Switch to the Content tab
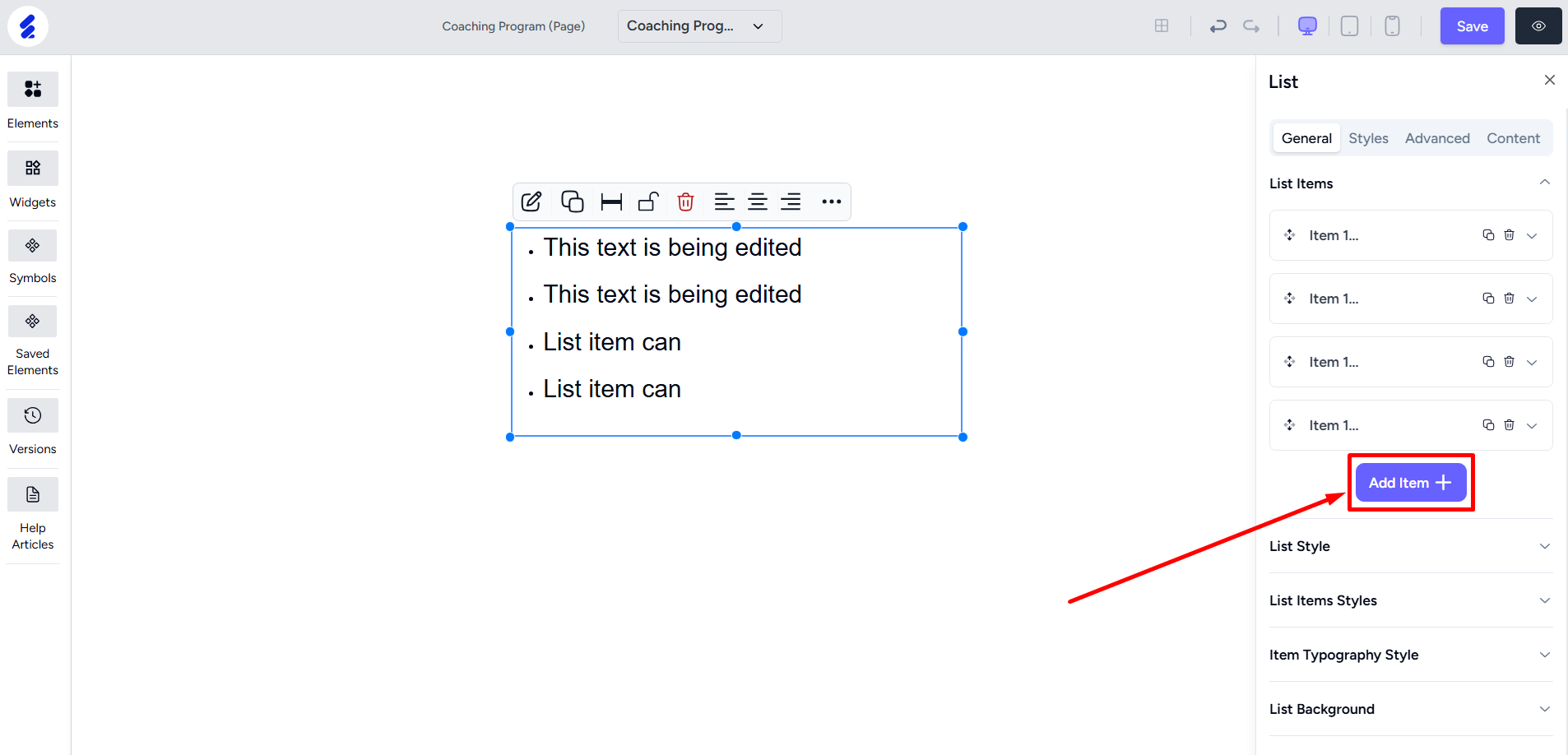The image size is (1568, 755). (1513, 138)
